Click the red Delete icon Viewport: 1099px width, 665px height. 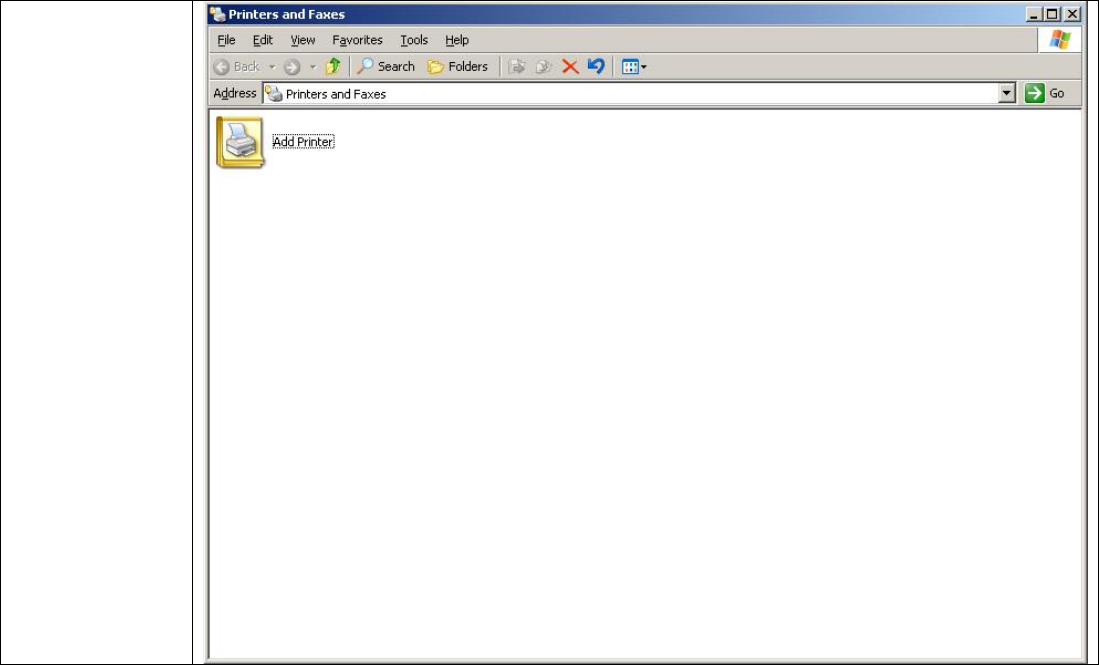[x=570, y=67]
